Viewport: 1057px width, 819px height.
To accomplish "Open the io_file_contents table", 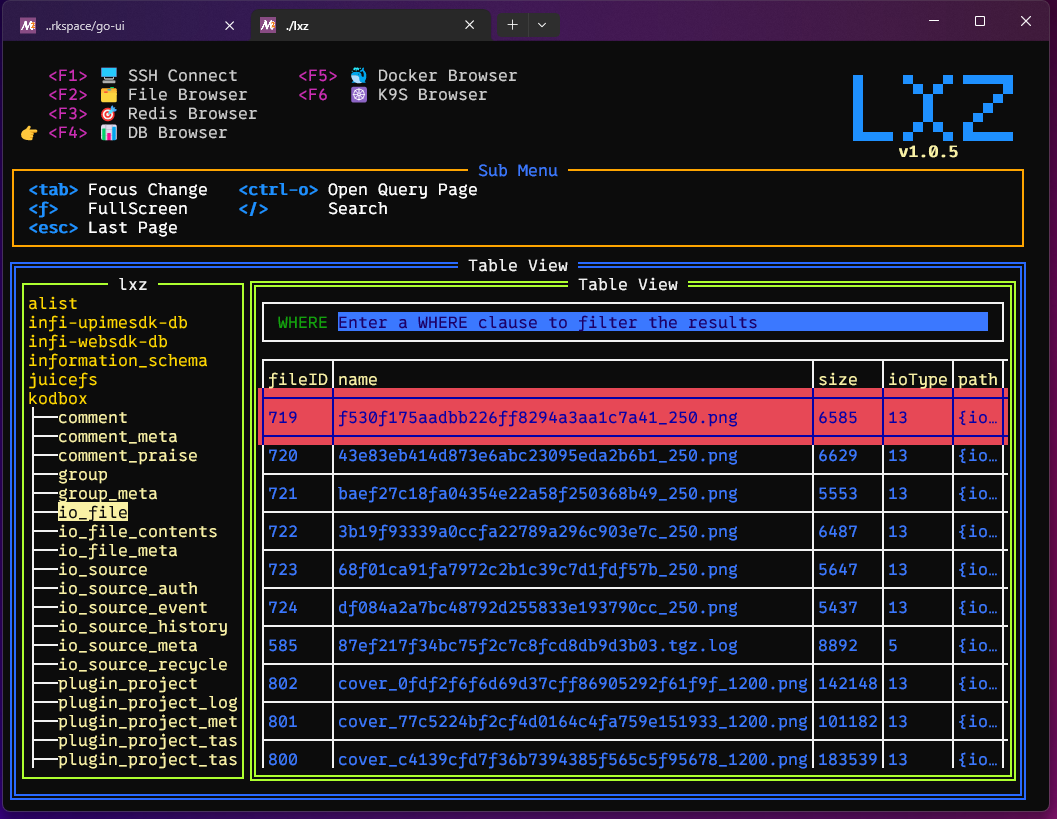I will 138,531.
